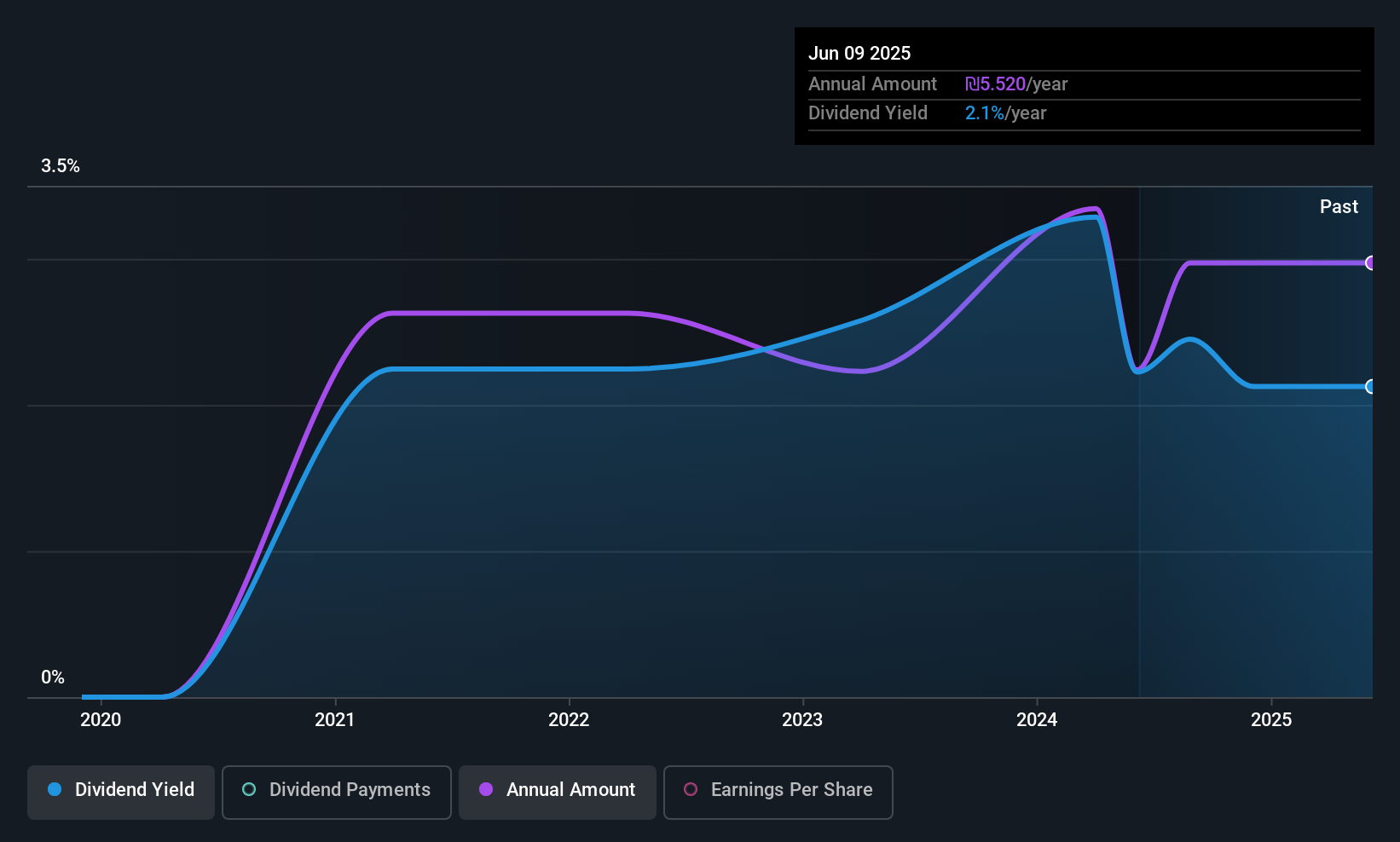Click the blue Dividend Yield end marker
This screenshot has height=842, width=1400.
coord(1371,386)
